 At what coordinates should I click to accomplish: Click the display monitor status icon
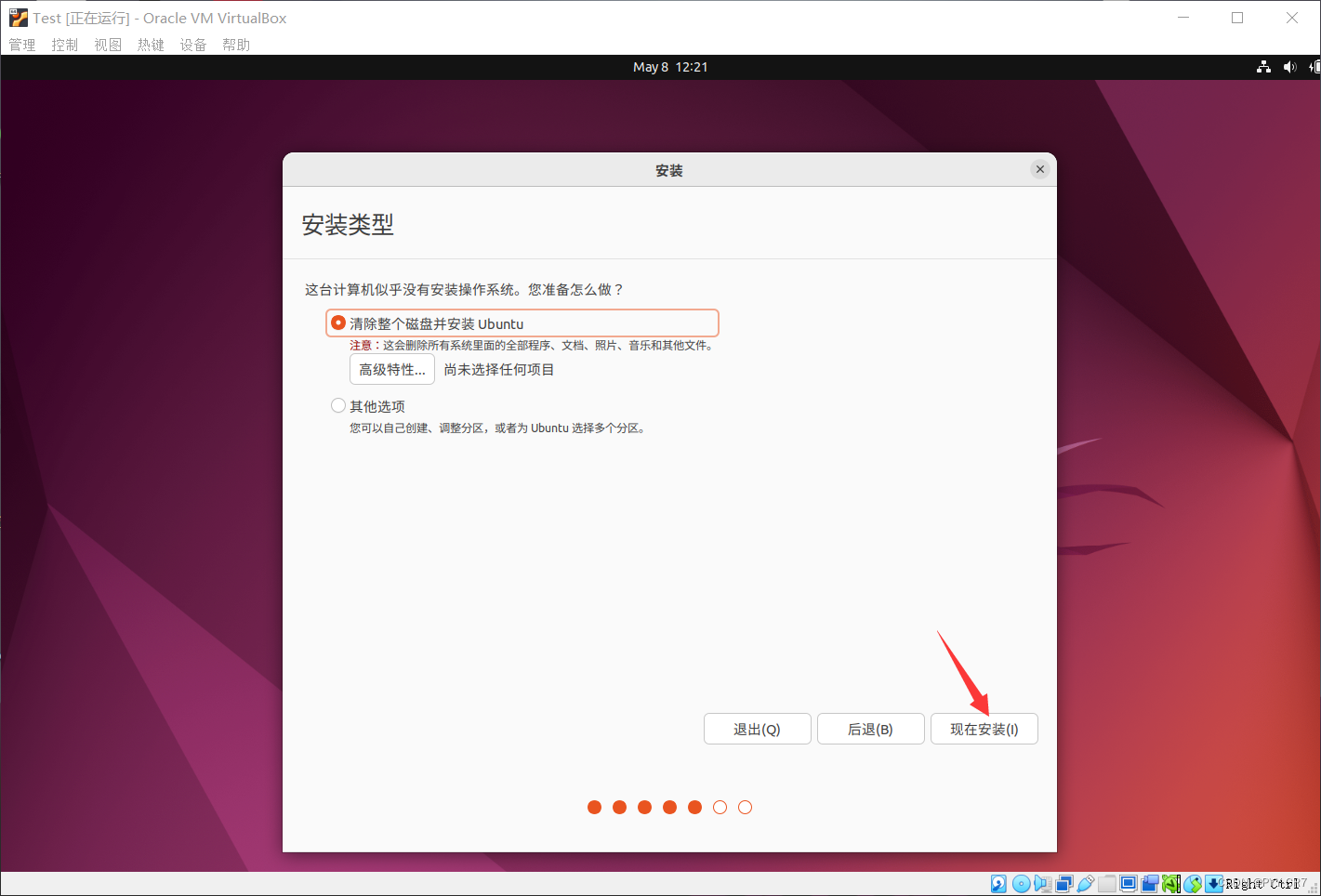1129,883
